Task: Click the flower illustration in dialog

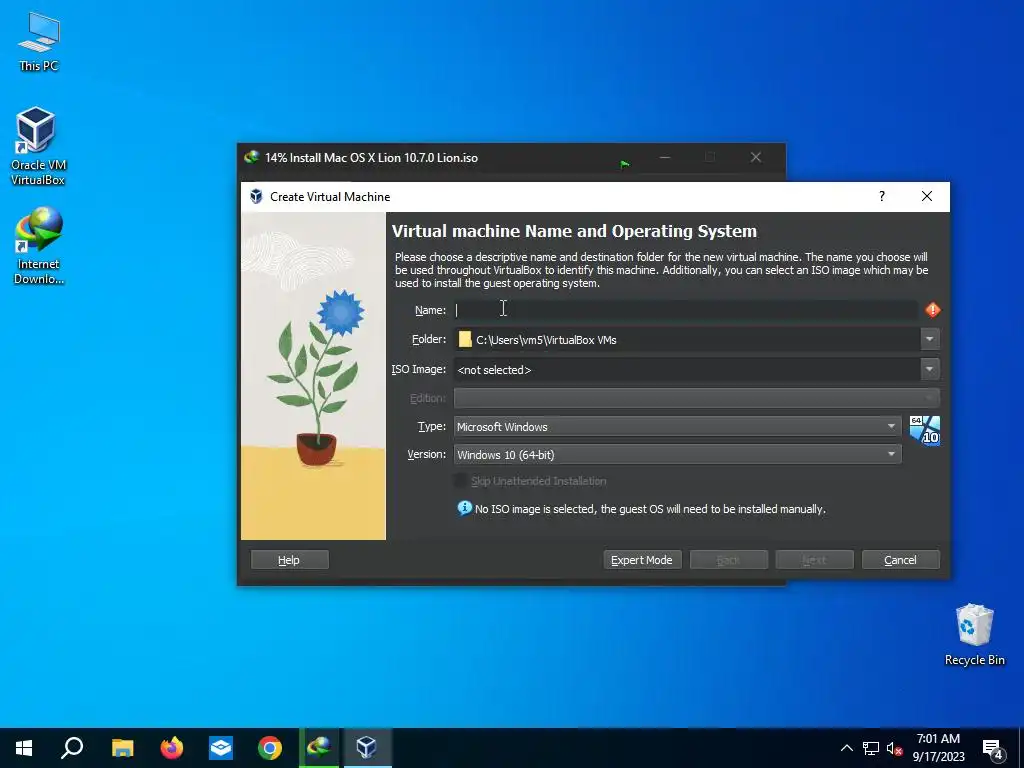Action: pyautogui.click(x=313, y=376)
